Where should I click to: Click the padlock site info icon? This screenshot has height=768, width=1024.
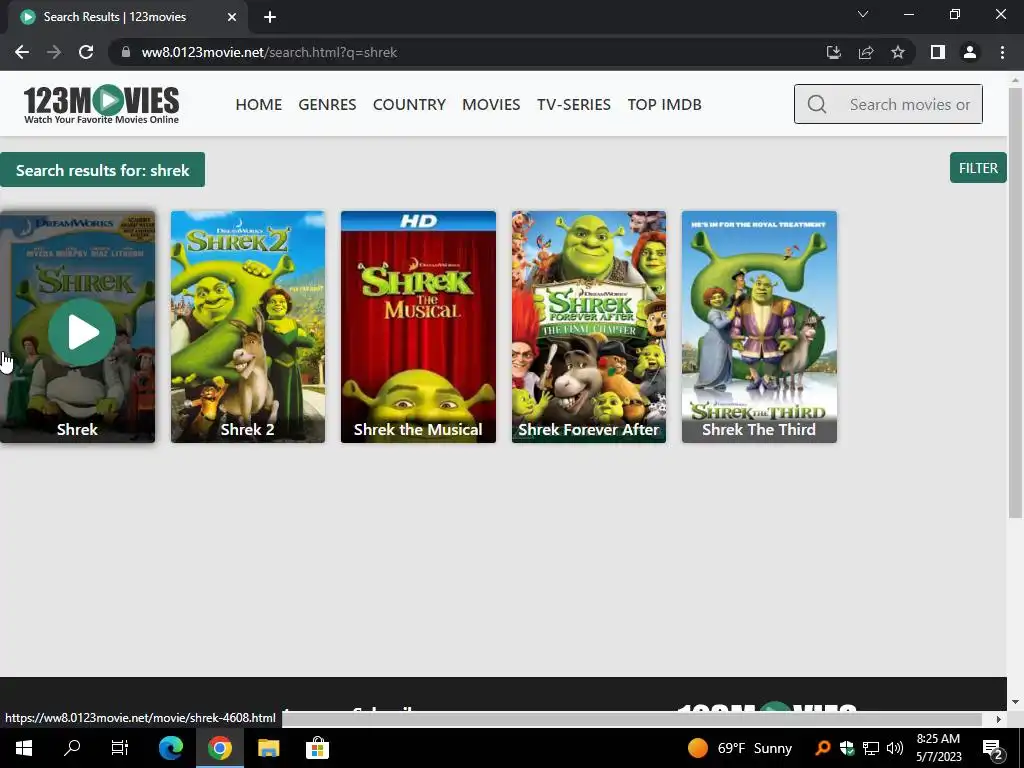click(126, 52)
